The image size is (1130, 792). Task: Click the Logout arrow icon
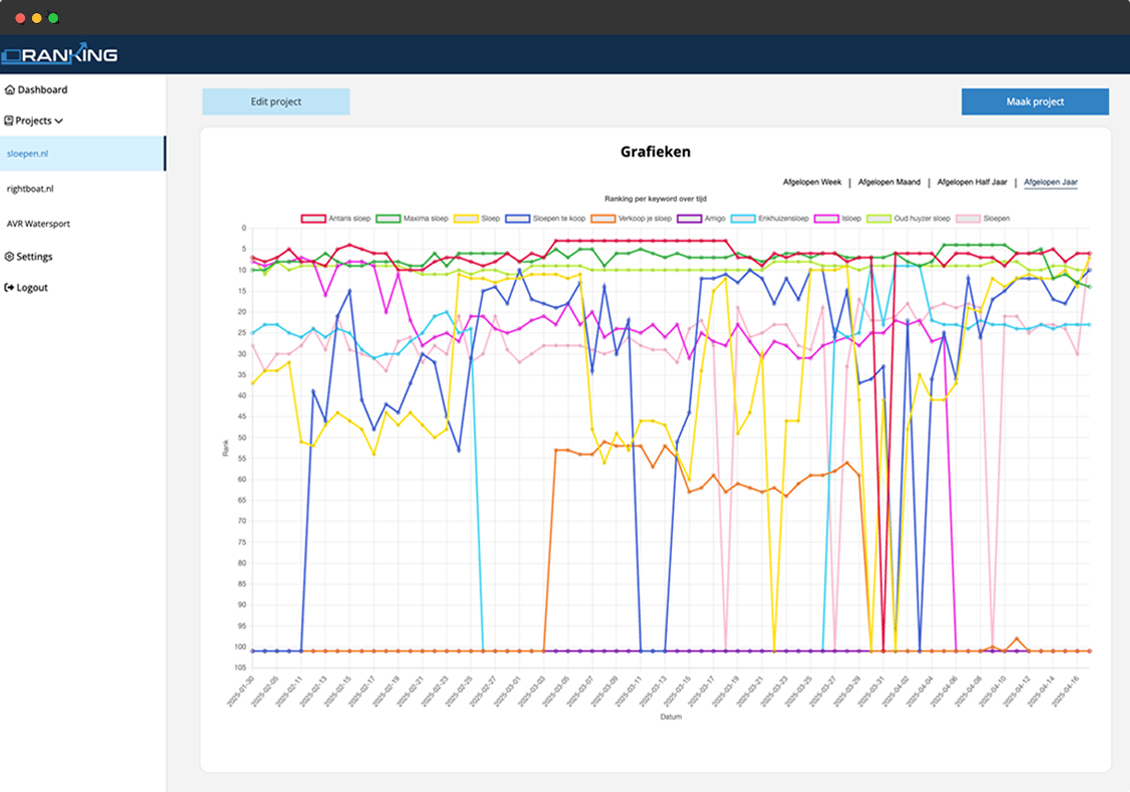[x=10, y=288]
